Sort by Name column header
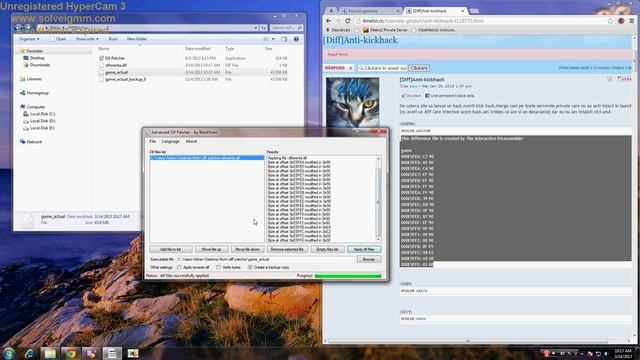 [x=104, y=49]
